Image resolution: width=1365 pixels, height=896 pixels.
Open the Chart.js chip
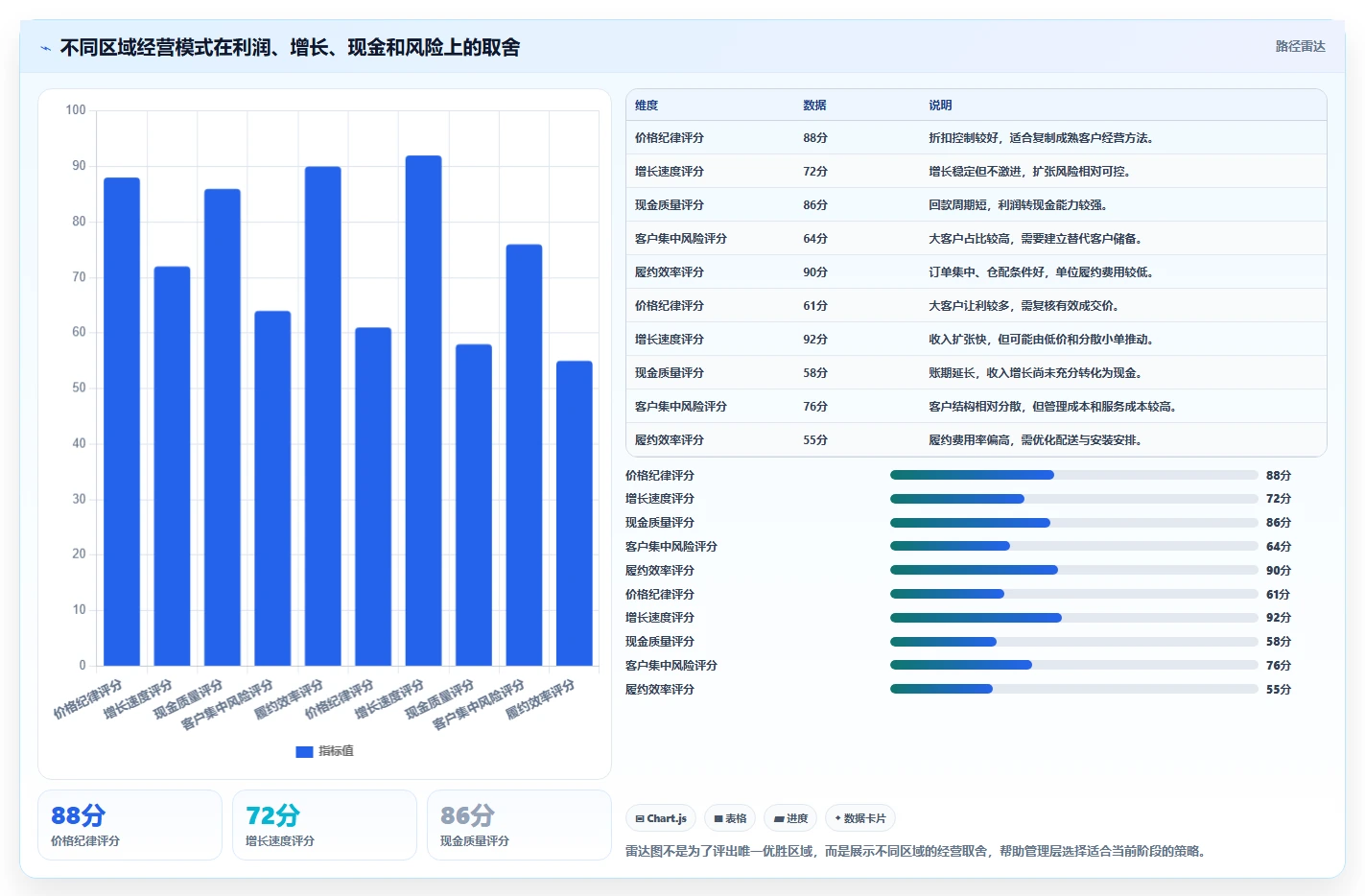pyautogui.click(x=661, y=818)
